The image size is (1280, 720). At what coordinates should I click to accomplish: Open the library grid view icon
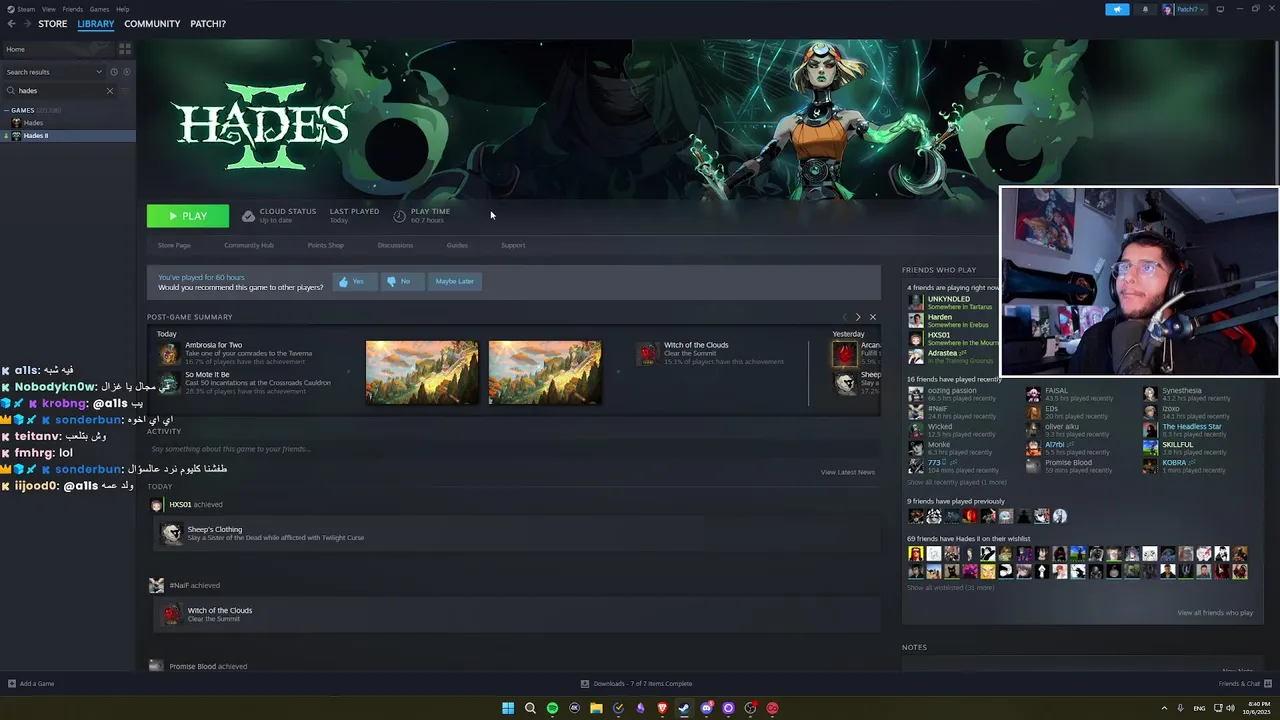[x=125, y=49]
